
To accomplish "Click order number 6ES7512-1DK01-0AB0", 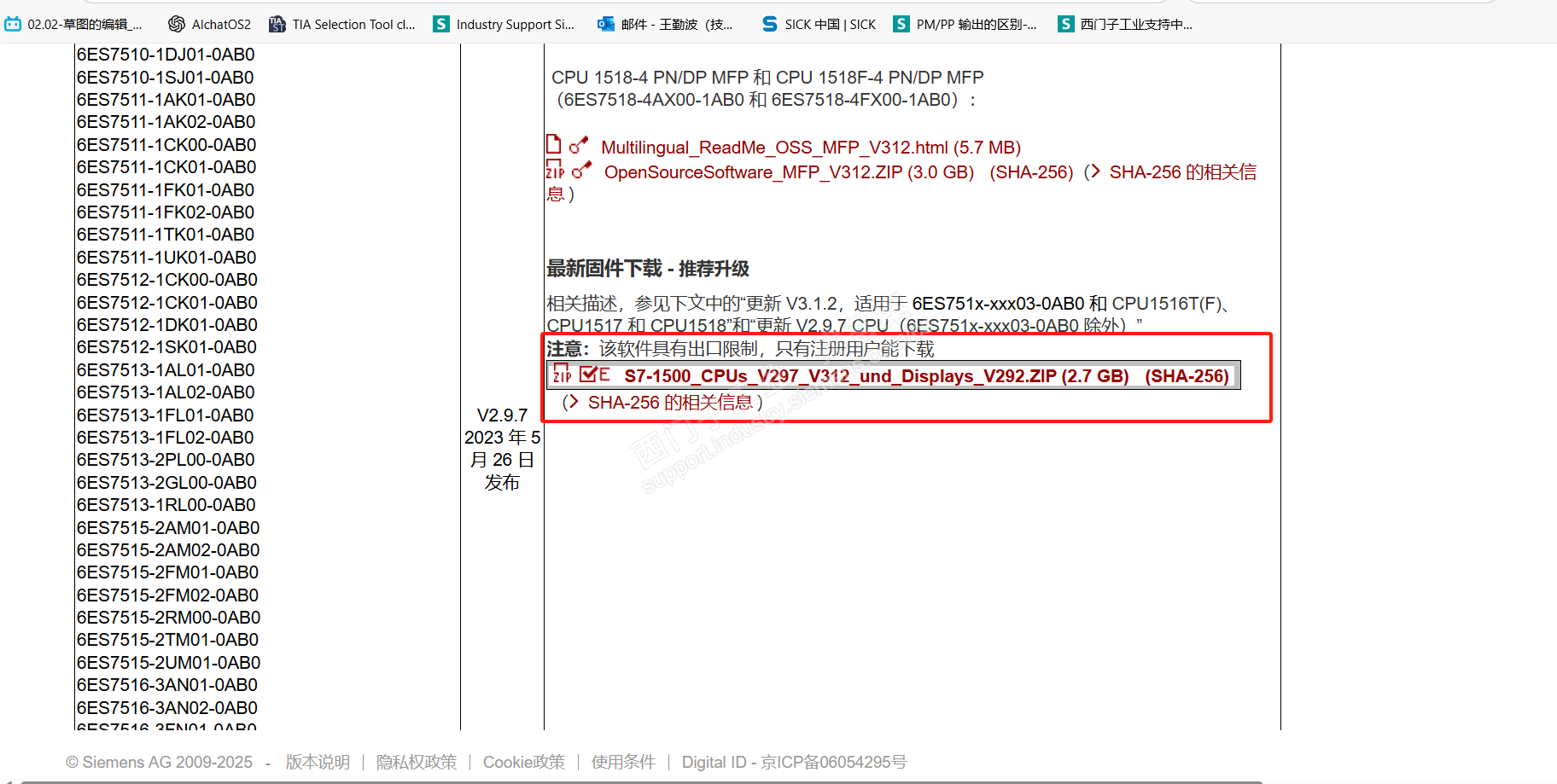I will pos(167,325).
